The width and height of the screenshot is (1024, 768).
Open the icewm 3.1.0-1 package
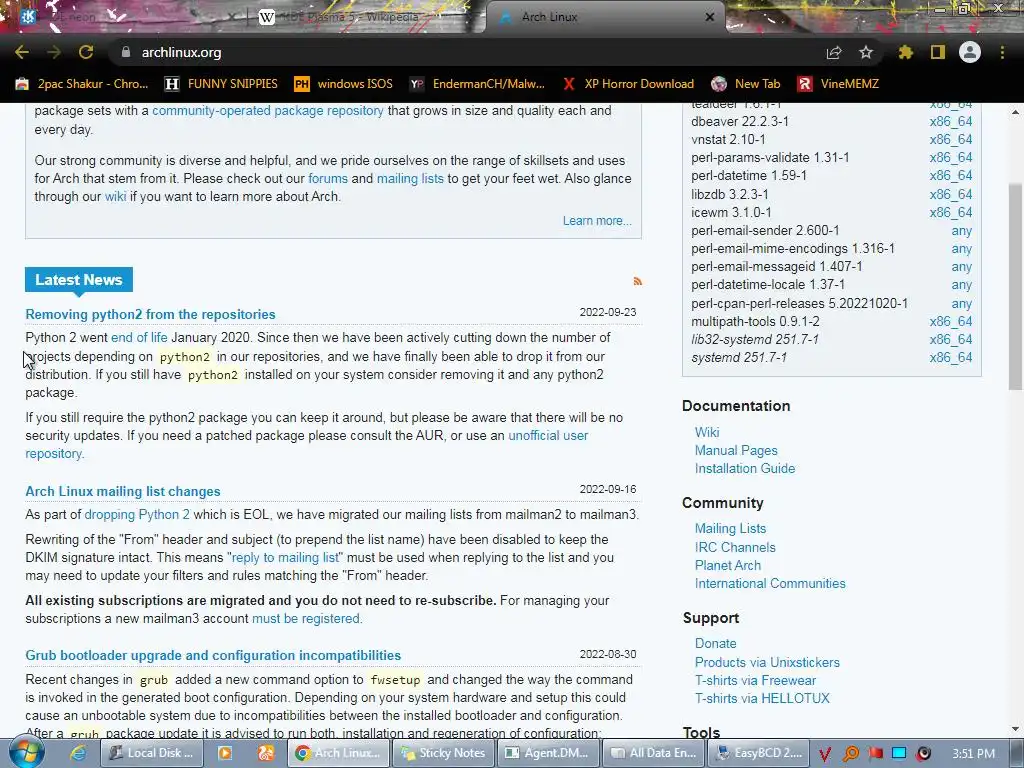[x=731, y=212]
